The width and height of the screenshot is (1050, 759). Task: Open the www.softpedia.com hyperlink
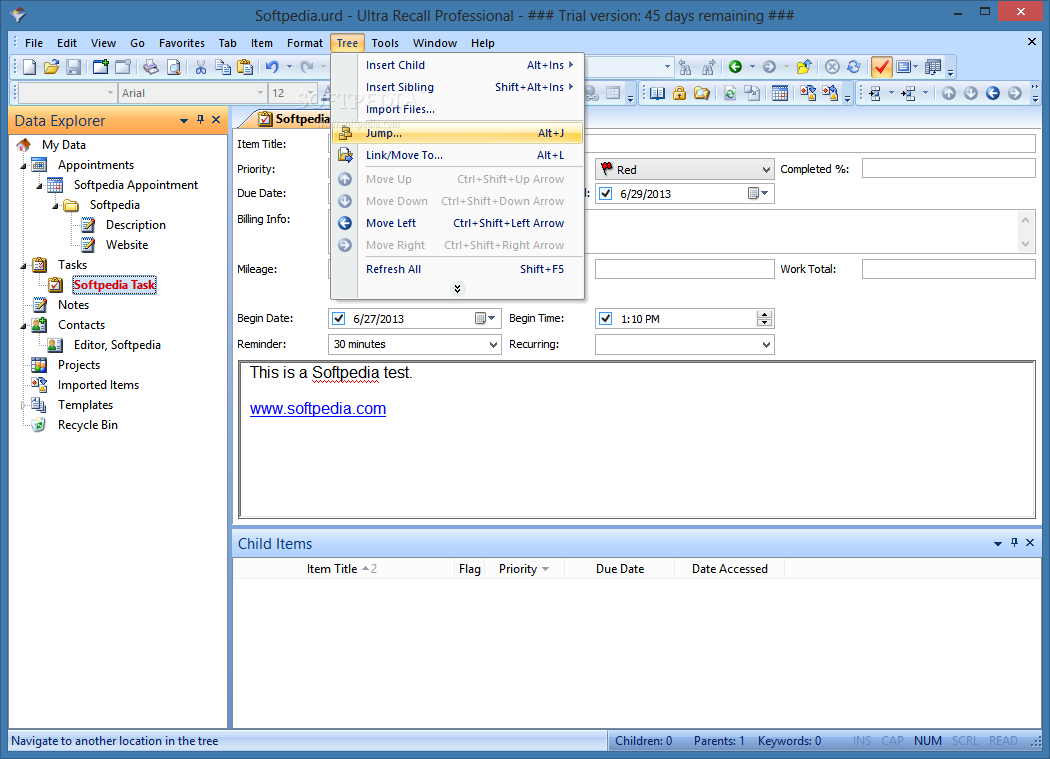pos(318,409)
